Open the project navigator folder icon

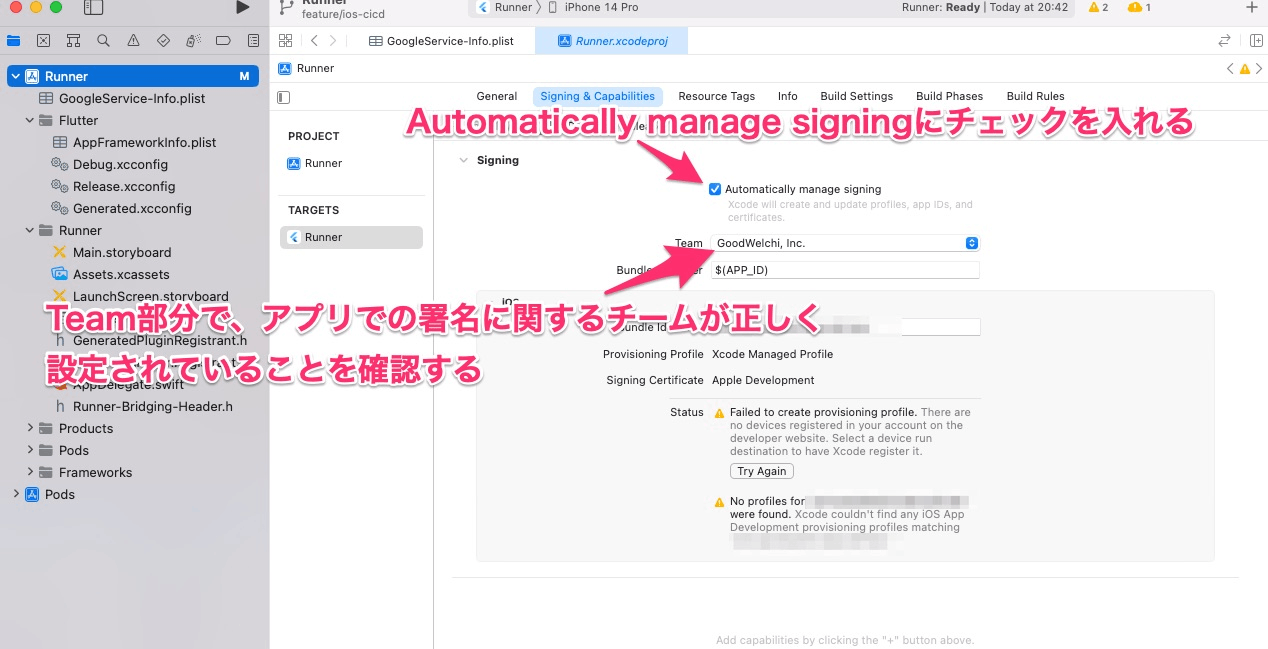pyautogui.click(x=13, y=41)
